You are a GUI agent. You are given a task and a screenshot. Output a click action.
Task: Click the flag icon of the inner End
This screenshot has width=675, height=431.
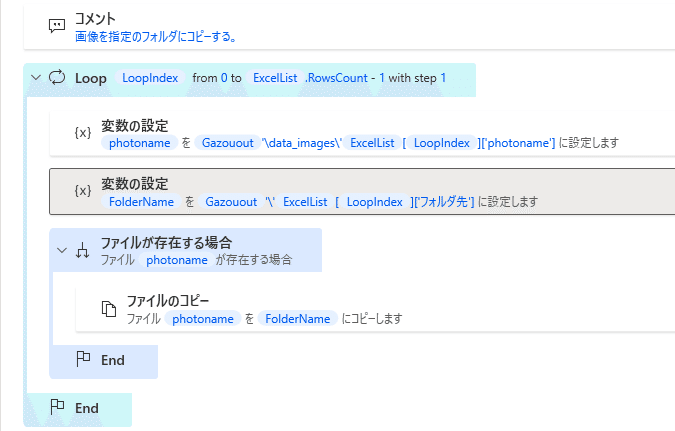click(x=83, y=359)
